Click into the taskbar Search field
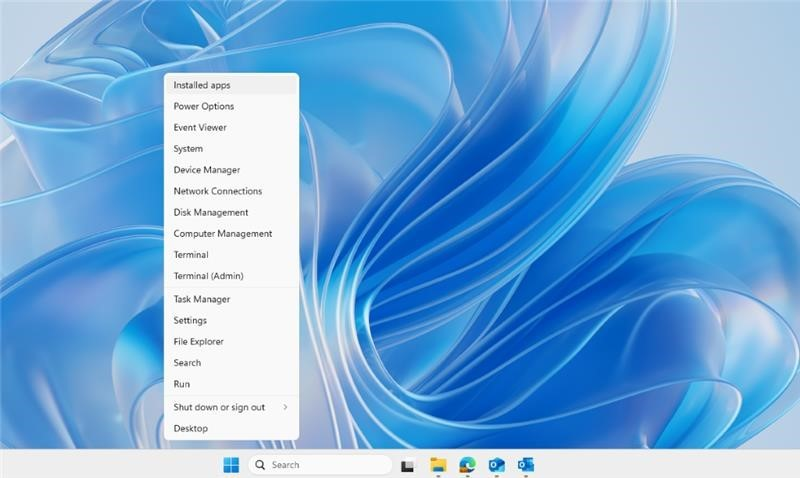This screenshot has height=478, width=800. 320,465
